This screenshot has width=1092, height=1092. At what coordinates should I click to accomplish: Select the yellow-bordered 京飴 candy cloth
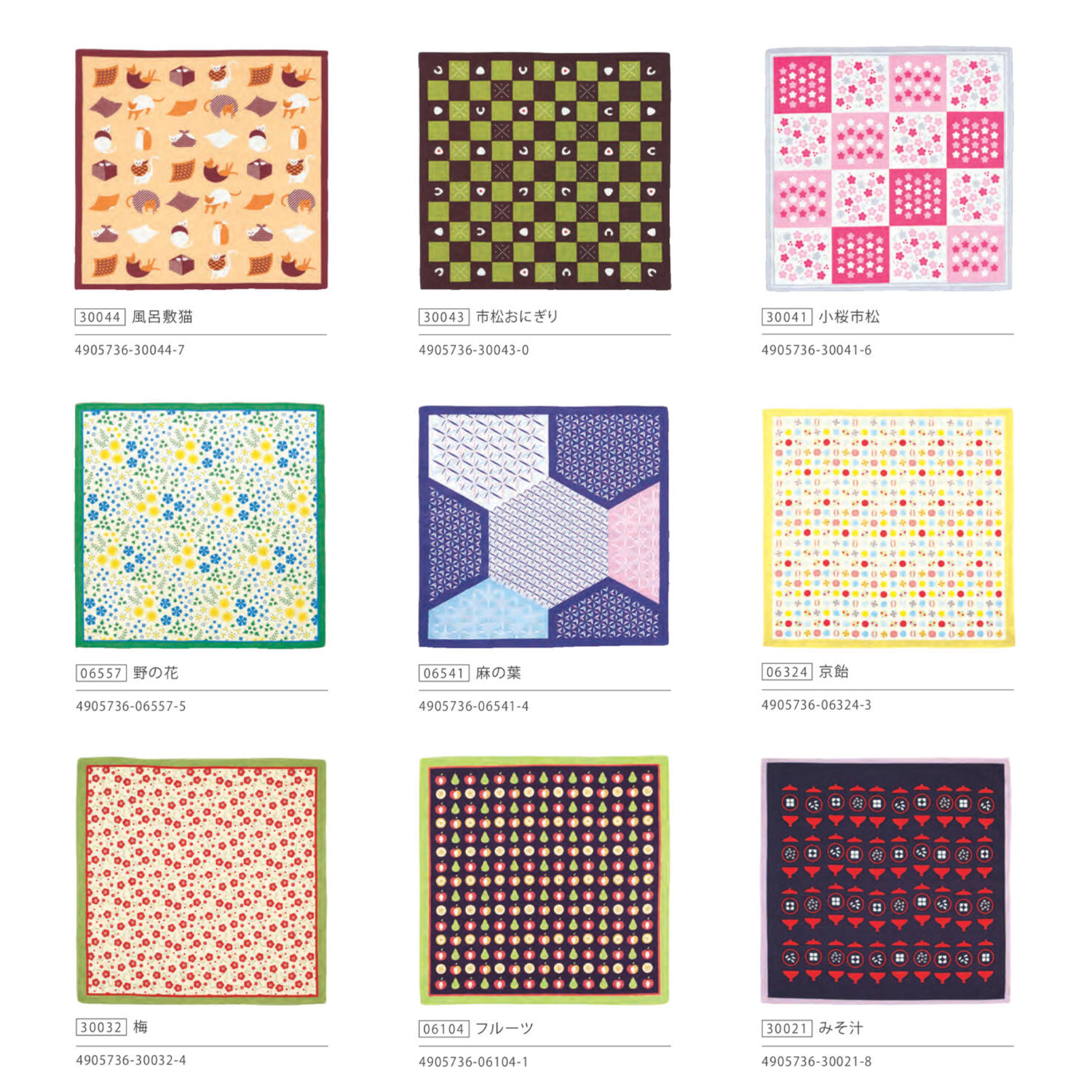888,527
